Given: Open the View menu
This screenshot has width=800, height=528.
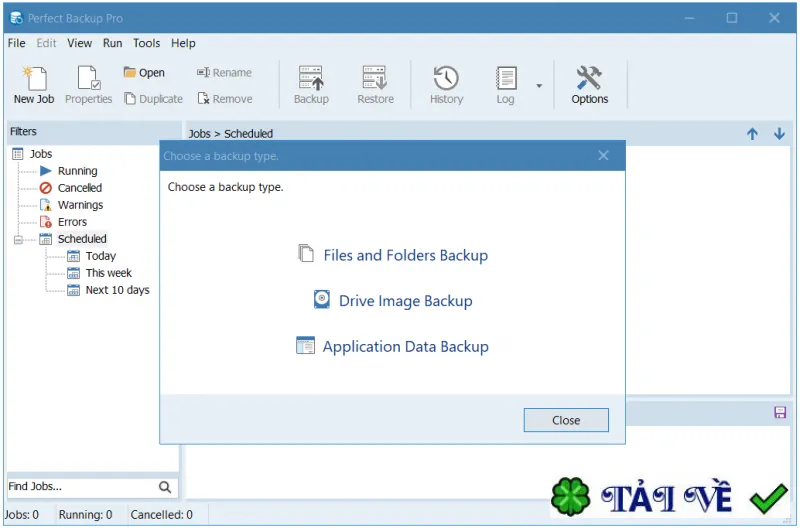Looking at the screenshot, I should click(80, 43).
